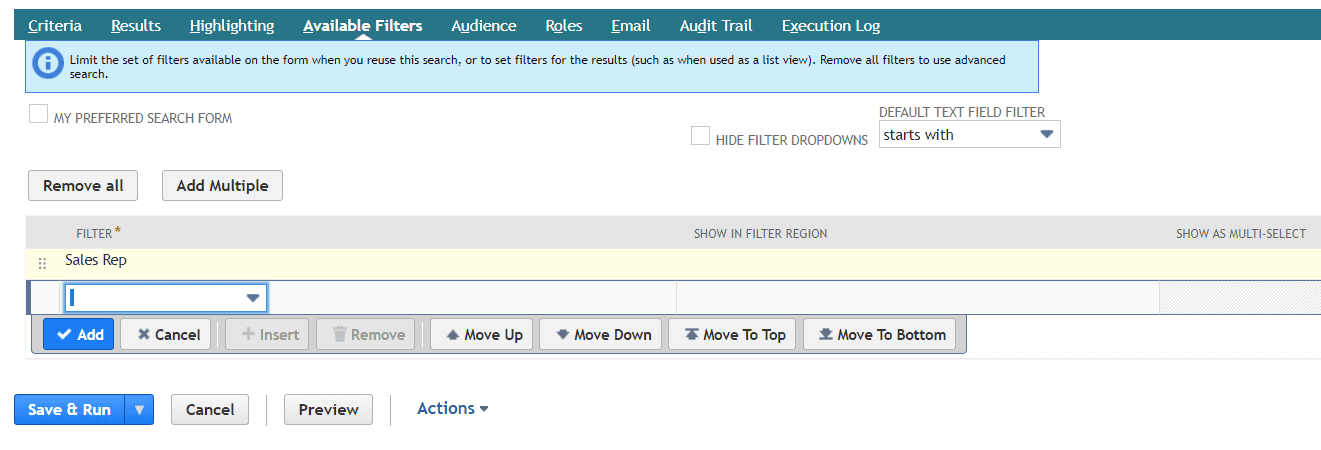This screenshot has height=450, width=1321.
Task: Expand the new filter field dropdown
Action: point(252,298)
